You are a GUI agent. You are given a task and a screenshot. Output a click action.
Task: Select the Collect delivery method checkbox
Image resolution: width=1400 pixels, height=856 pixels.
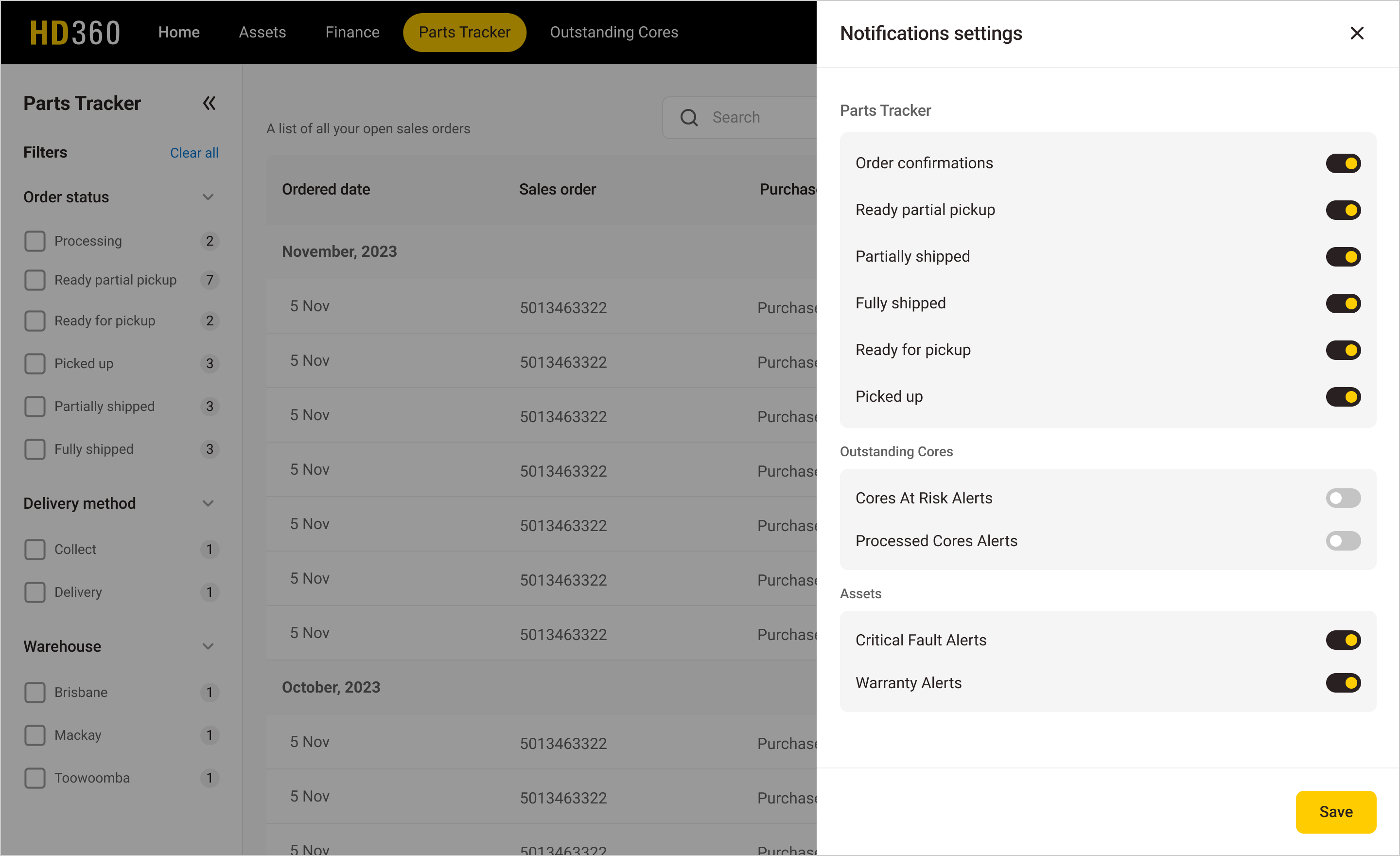[x=35, y=549]
